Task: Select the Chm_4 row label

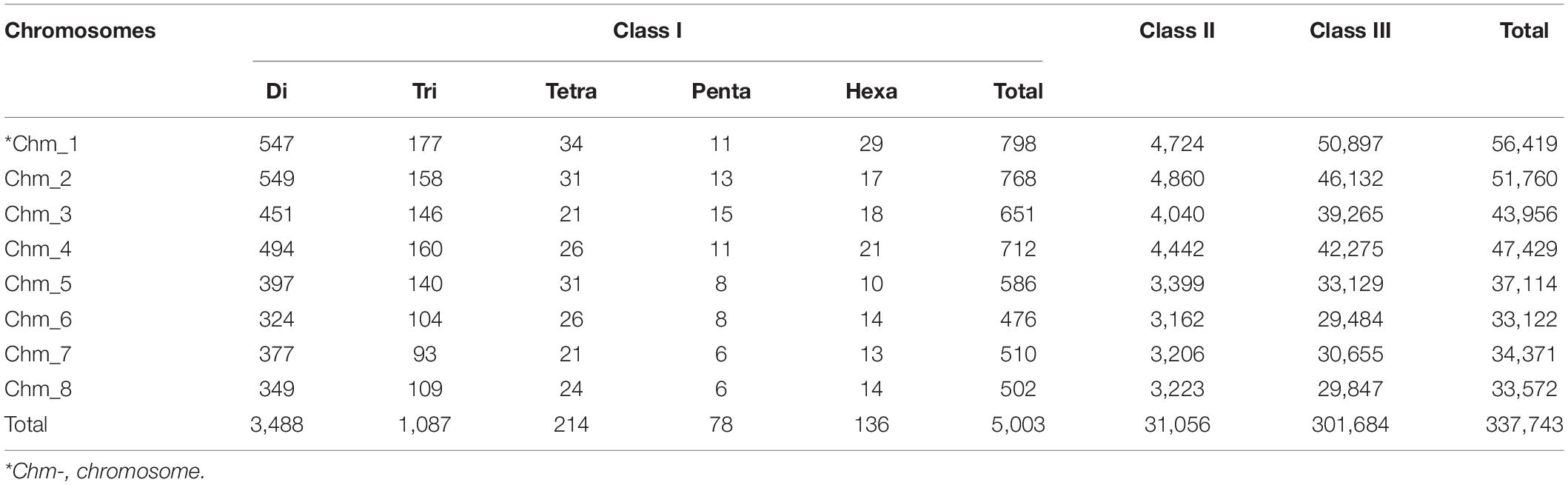Action: click(38, 249)
